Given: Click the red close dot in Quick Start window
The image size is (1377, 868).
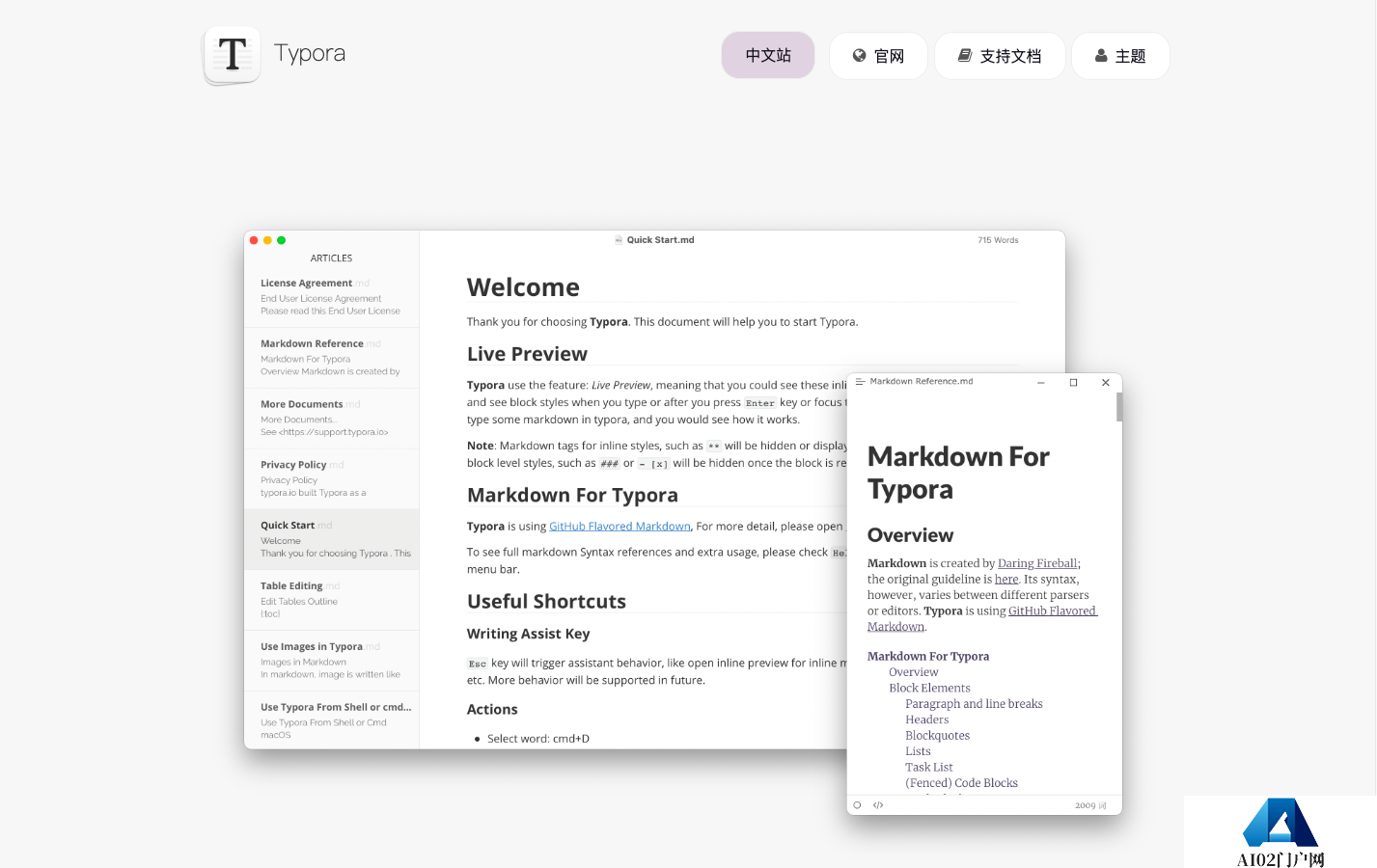Looking at the screenshot, I should point(254,240).
